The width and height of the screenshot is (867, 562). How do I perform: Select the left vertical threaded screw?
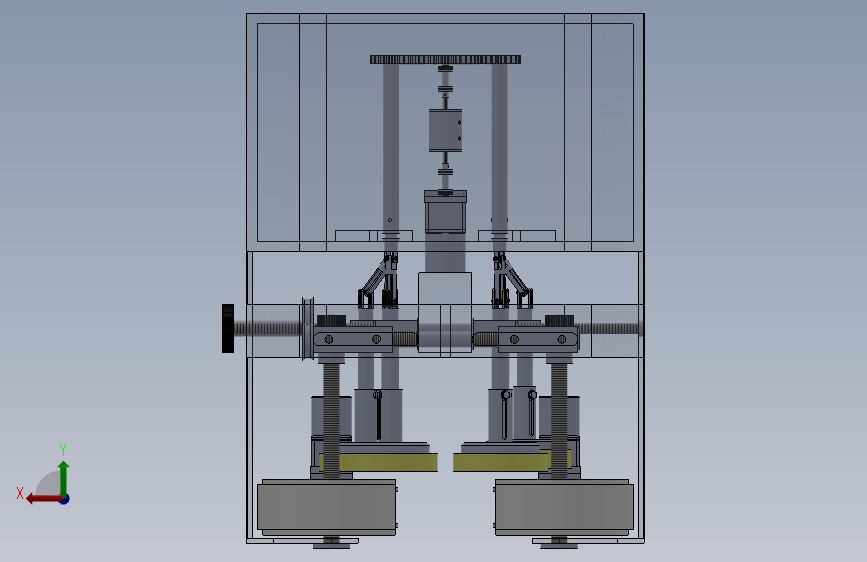[x=331, y=420]
